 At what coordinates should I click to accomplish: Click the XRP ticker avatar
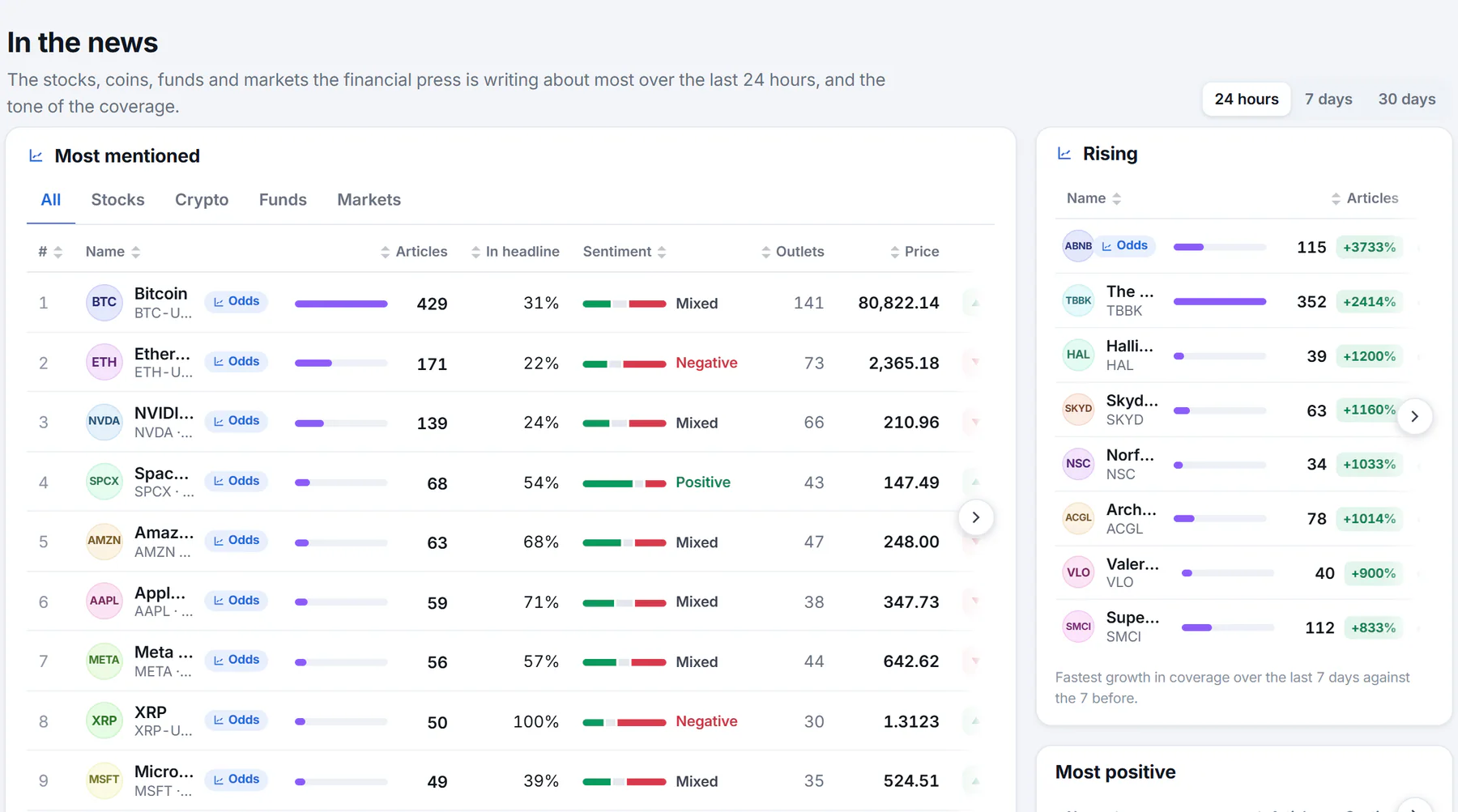(104, 721)
